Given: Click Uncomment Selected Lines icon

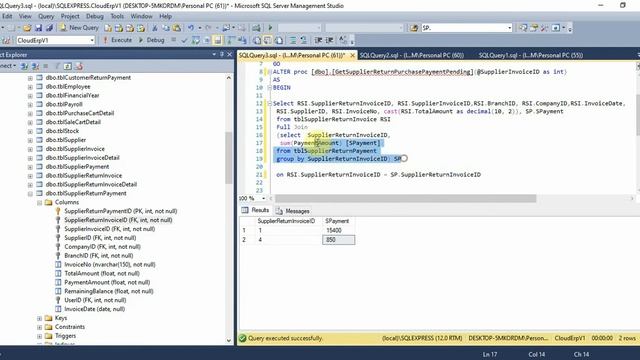Looking at the screenshot, I should (x=304, y=40).
